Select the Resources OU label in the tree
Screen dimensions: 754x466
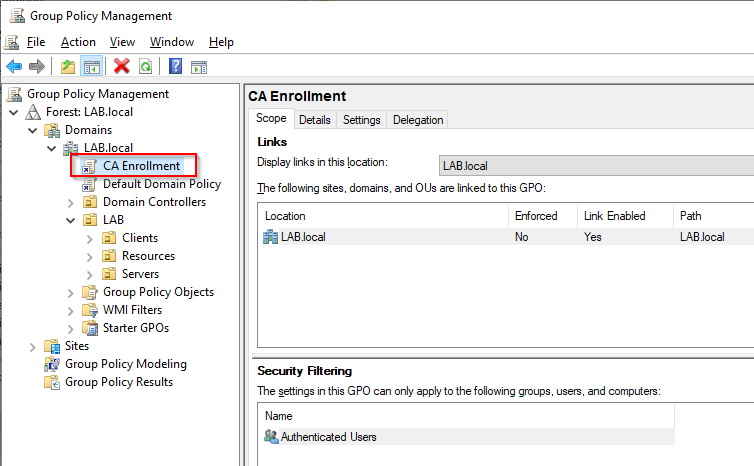coord(149,256)
